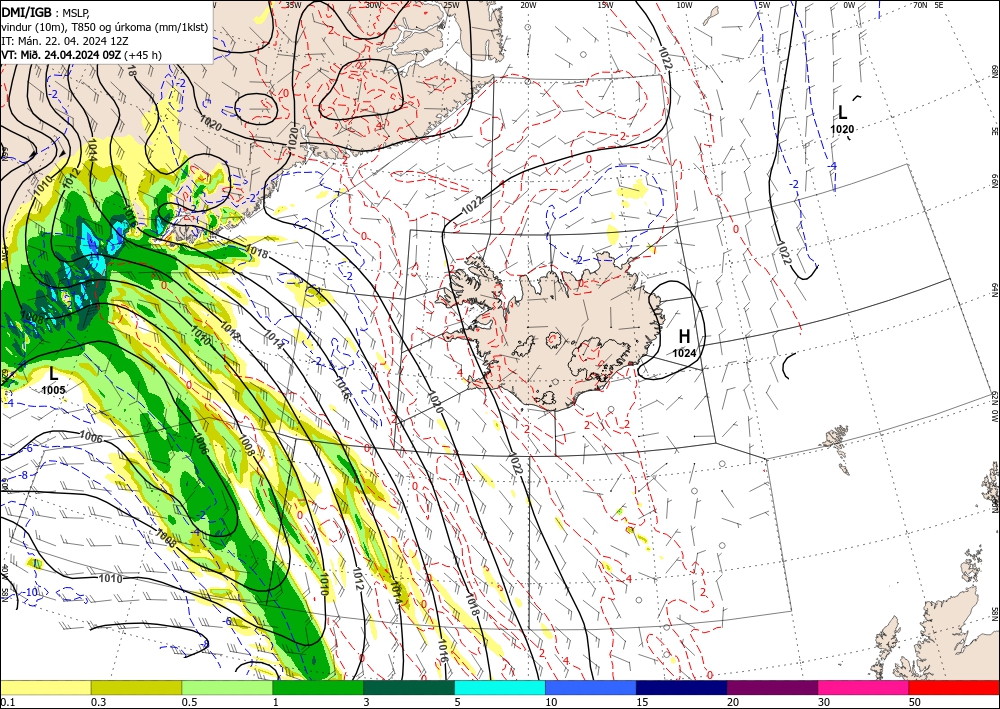Select the dark green 3–5 legend swatch
Screen dimensions: 1000x709
(409, 687)
